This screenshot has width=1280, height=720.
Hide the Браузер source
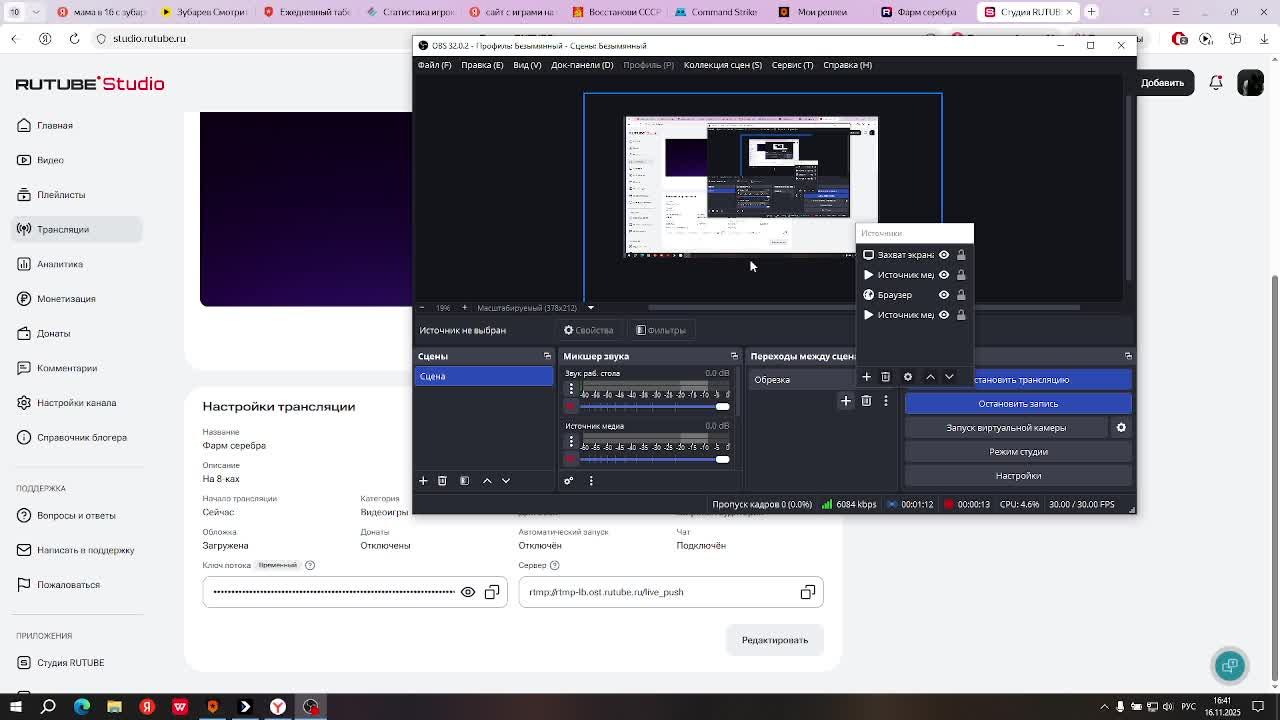pos(943,295)
